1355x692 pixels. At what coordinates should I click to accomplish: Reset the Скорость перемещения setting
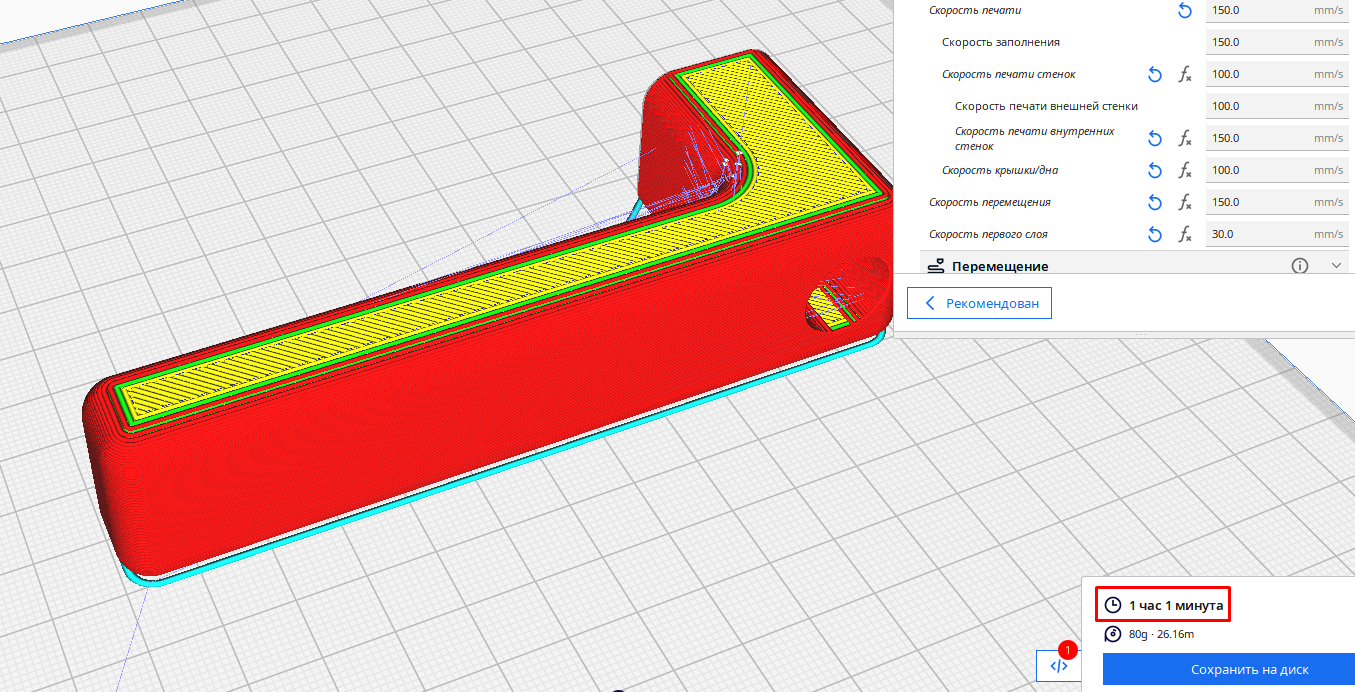(x=1155, y=202)
